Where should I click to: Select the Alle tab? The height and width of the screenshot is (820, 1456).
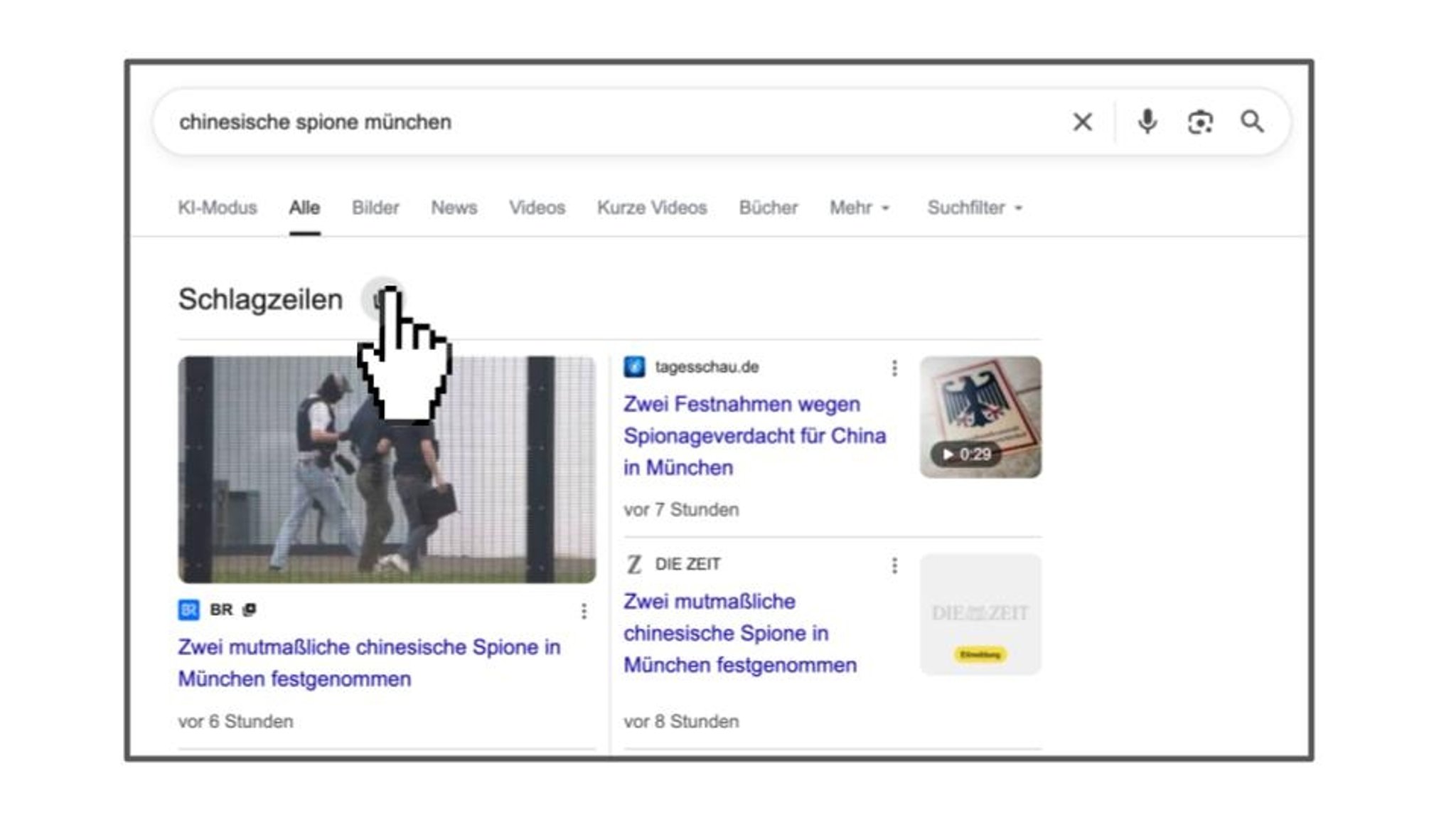click(304, 208)
